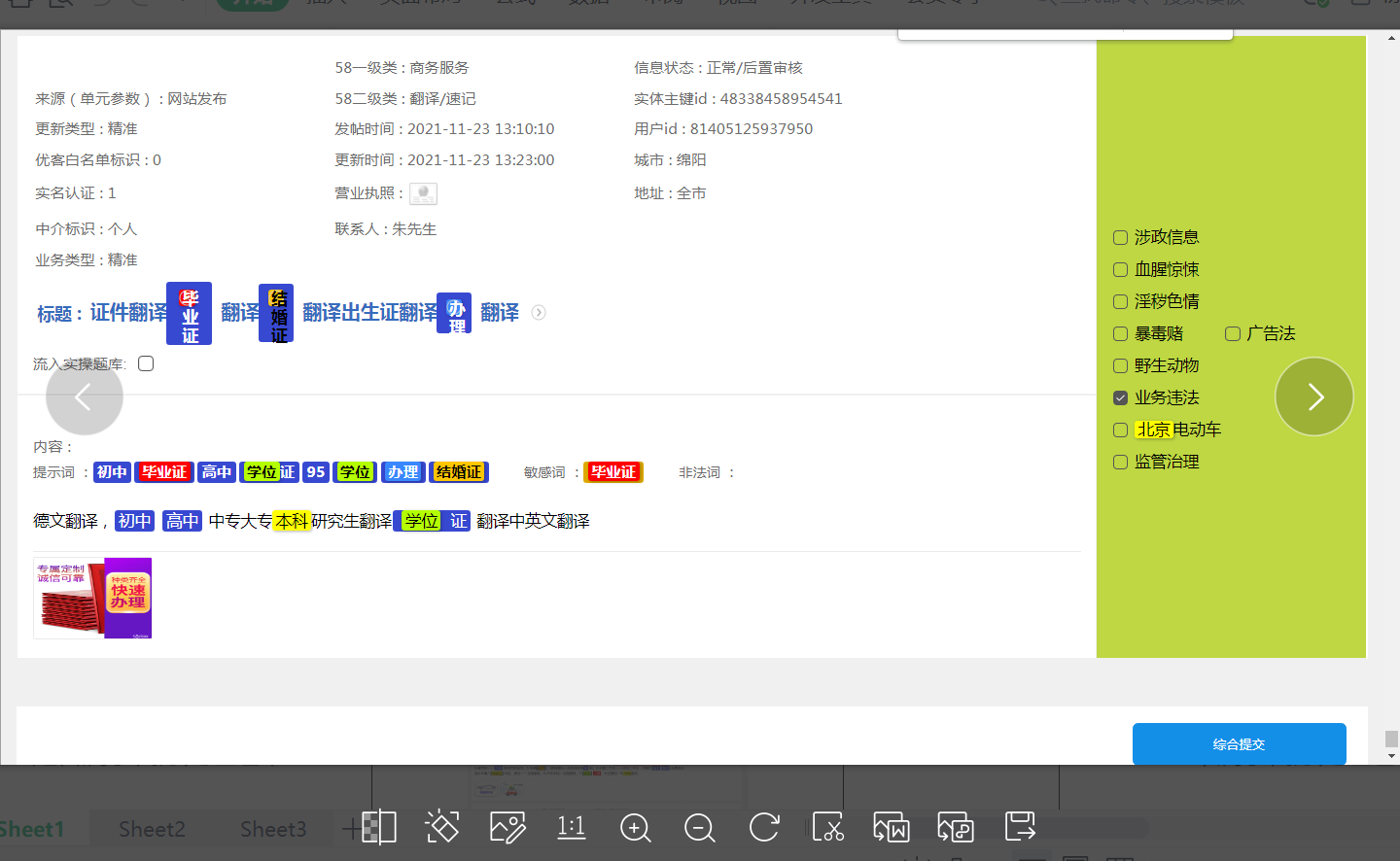Check the 涉政信息 checkbox
The height and width of the screenshot is (861, 1400).
pos(1120,237)
